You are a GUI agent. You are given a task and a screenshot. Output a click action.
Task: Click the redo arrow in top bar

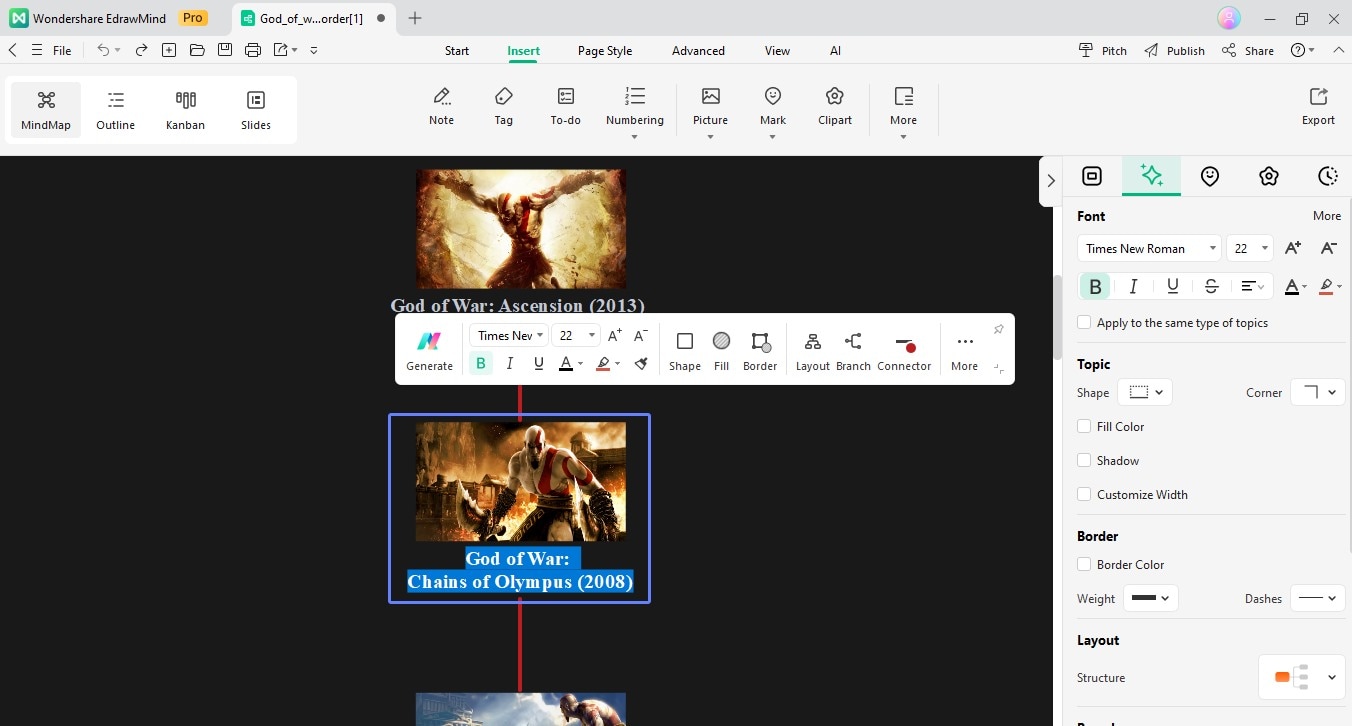(x=141, y=50)
